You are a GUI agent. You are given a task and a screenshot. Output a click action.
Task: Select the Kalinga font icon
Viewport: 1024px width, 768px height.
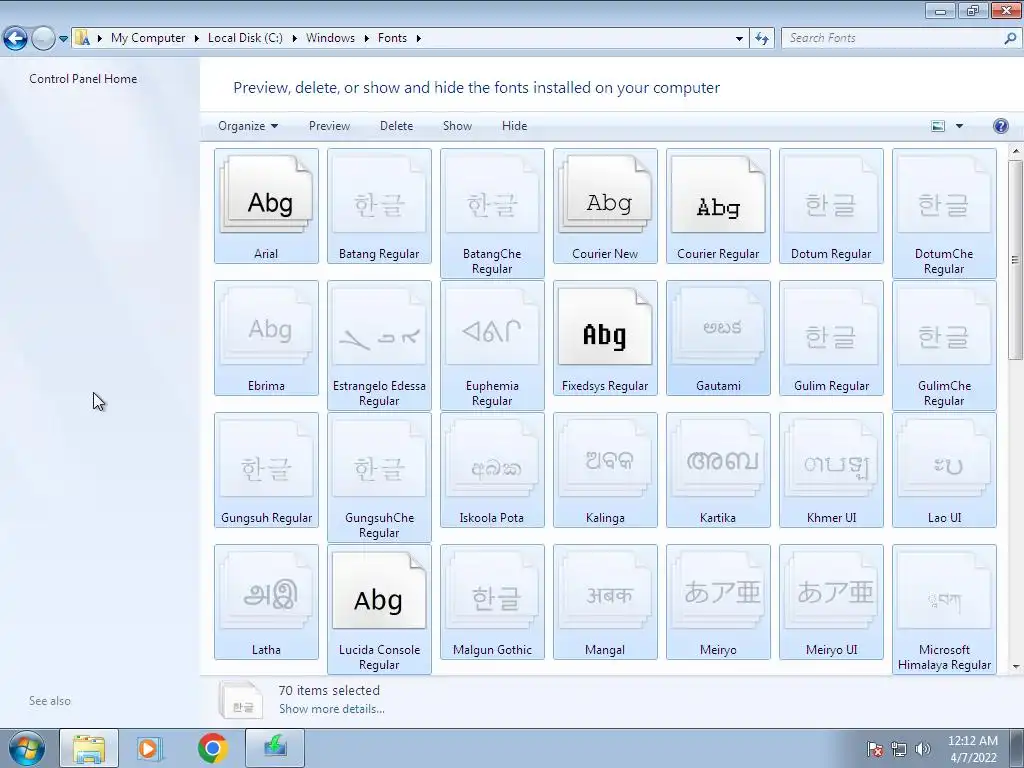(x=605, y=470)
